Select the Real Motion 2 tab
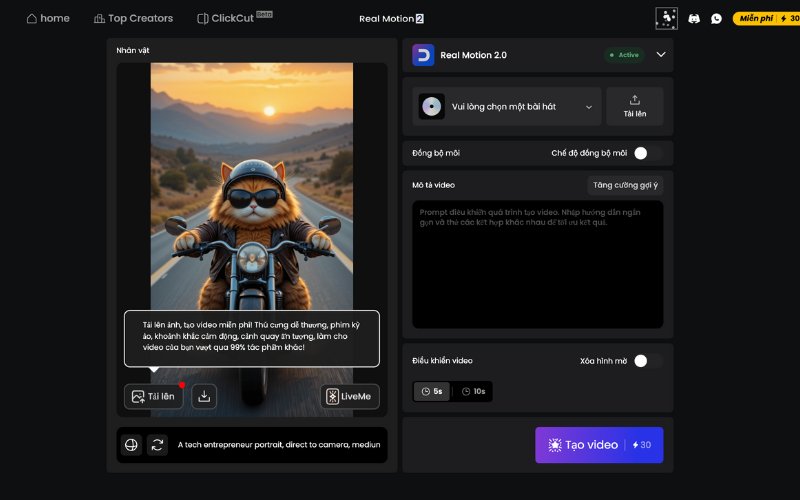This screenshot has height=500, width=800. (391, 19)
